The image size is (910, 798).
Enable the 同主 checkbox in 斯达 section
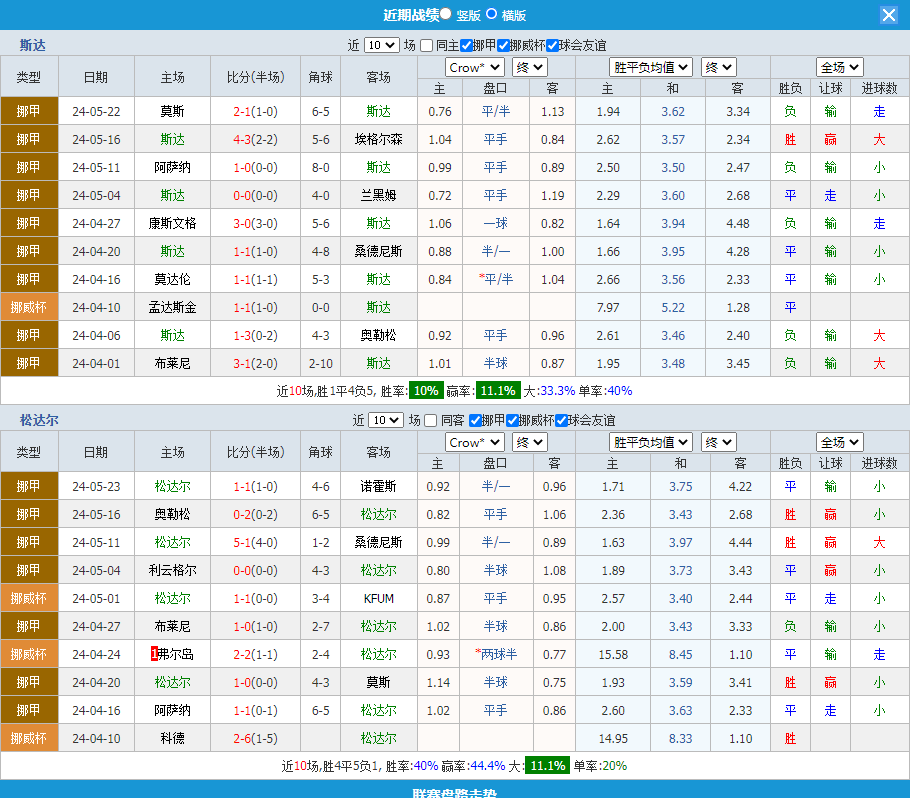click(427, 45)
